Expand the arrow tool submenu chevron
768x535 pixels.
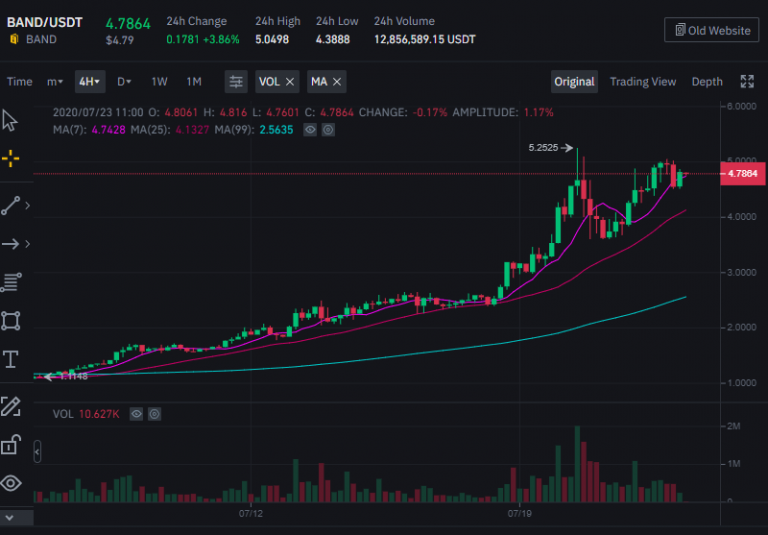tap(28, 244)
